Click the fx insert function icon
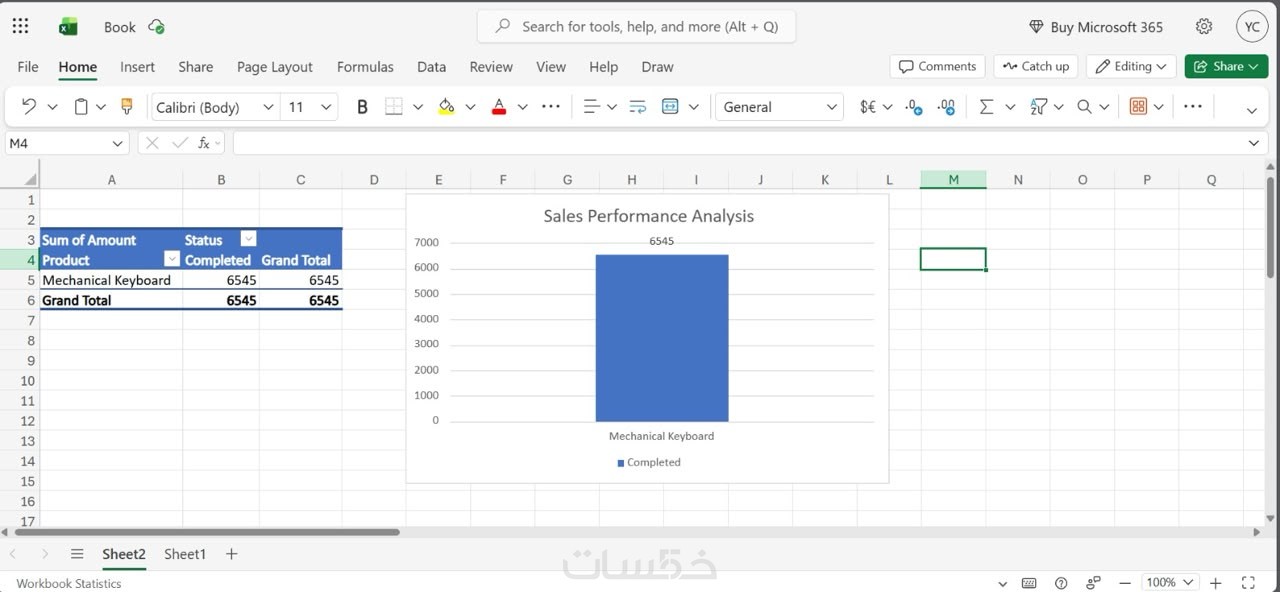Screen dimensions: 1280x592 [x=204, y=143]
